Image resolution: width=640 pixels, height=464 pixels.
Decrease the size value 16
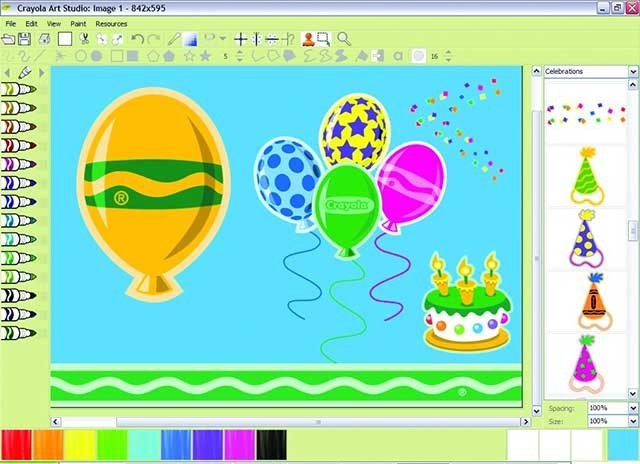(448, 60)
